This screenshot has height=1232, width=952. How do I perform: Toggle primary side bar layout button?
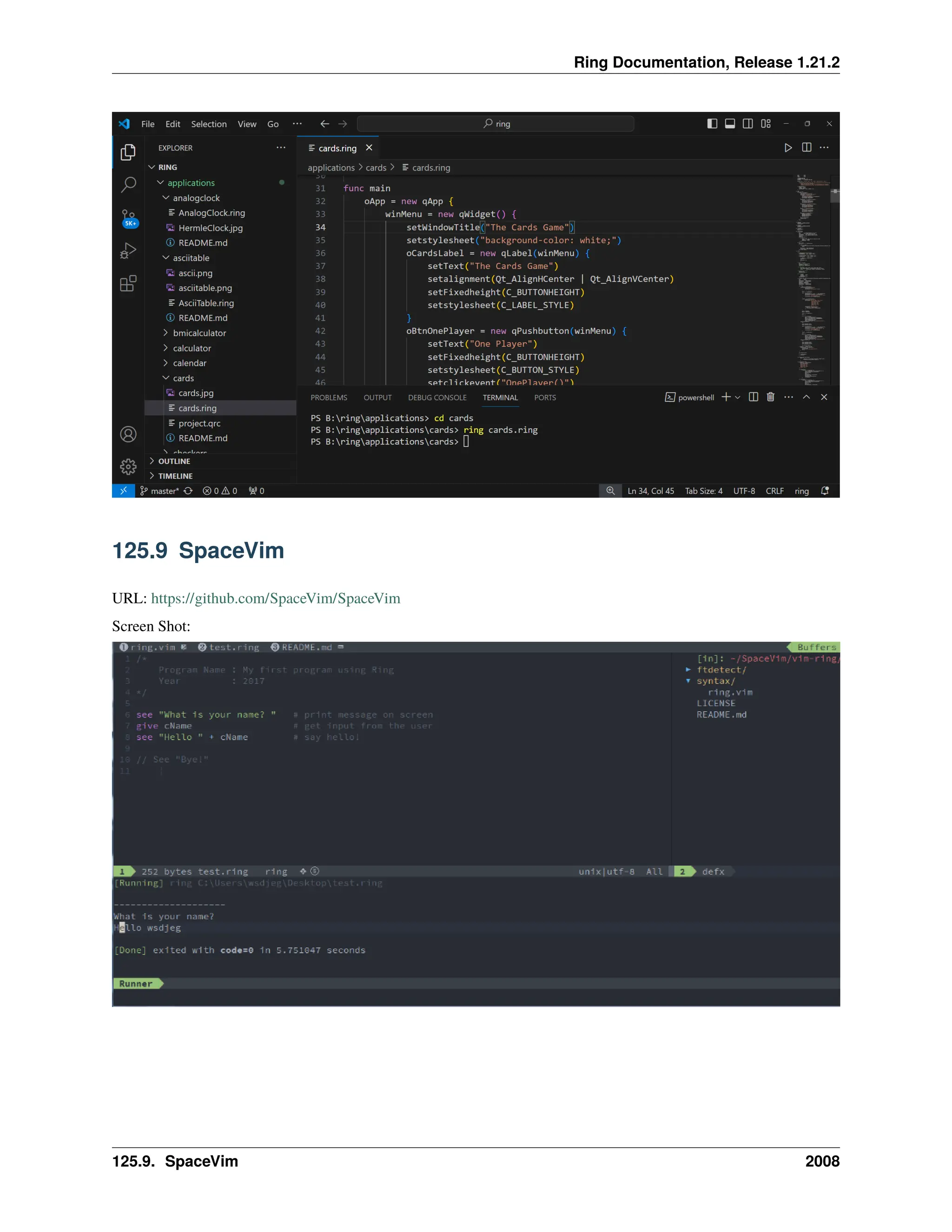tap(712, 124)
